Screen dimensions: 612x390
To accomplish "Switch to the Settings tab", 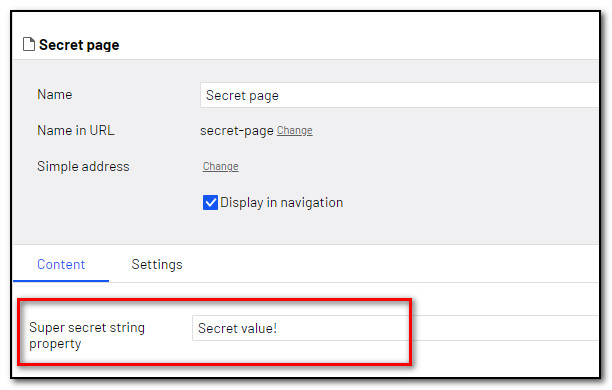I will 157,264.
